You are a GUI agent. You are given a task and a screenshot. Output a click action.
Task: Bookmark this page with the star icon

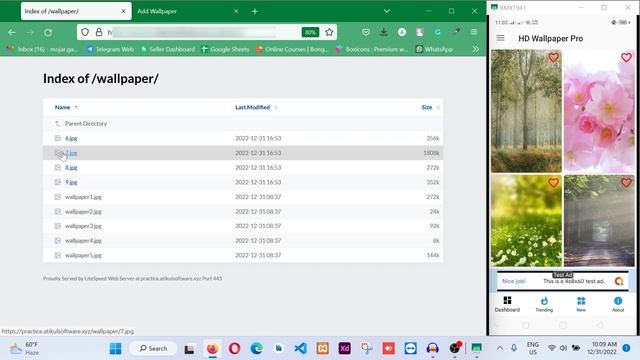click(329, 32)
